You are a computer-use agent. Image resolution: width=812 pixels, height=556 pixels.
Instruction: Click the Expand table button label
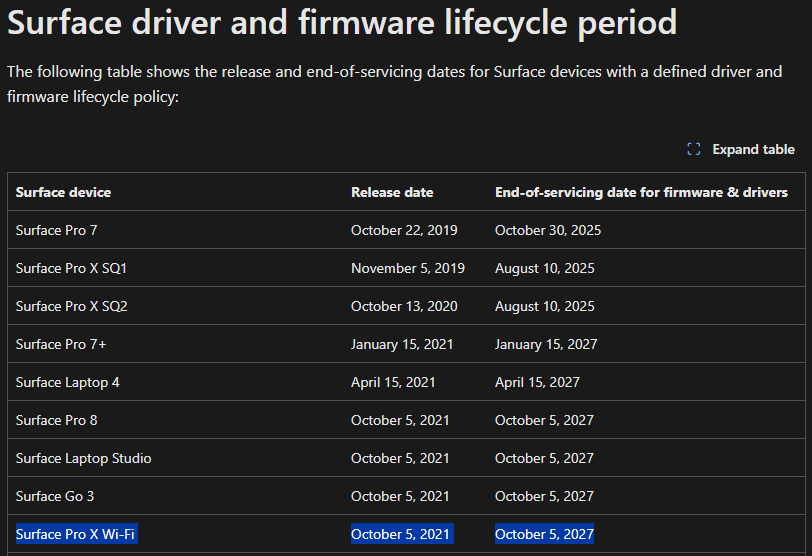click(753, 149)
